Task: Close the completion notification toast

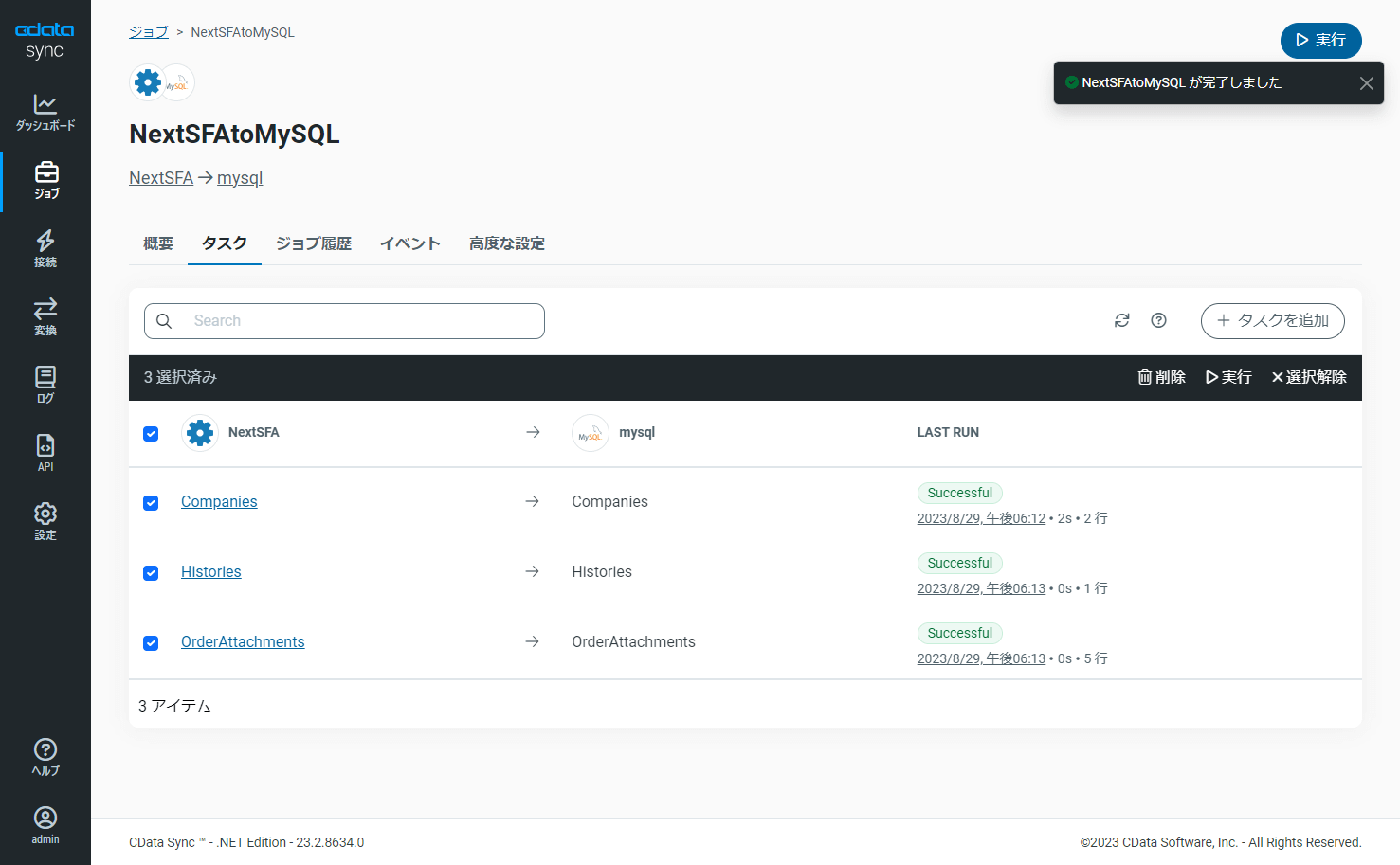Action: pyautogui.click(x=1367, y=83)
